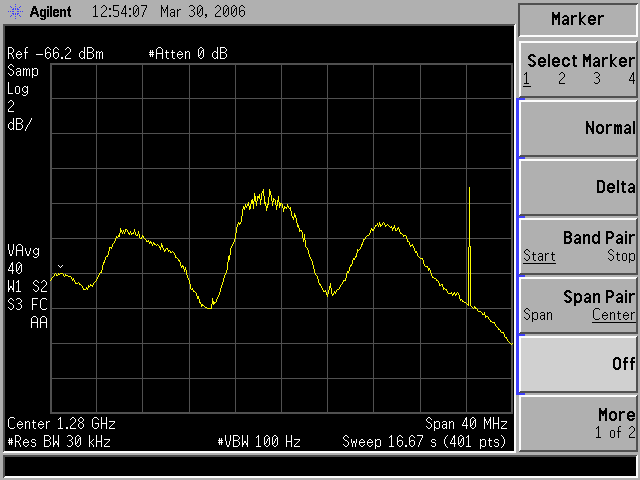Screen dimensions: 640x480
Task: Click the Span 40 MHz readout
Action: point(467,423)
